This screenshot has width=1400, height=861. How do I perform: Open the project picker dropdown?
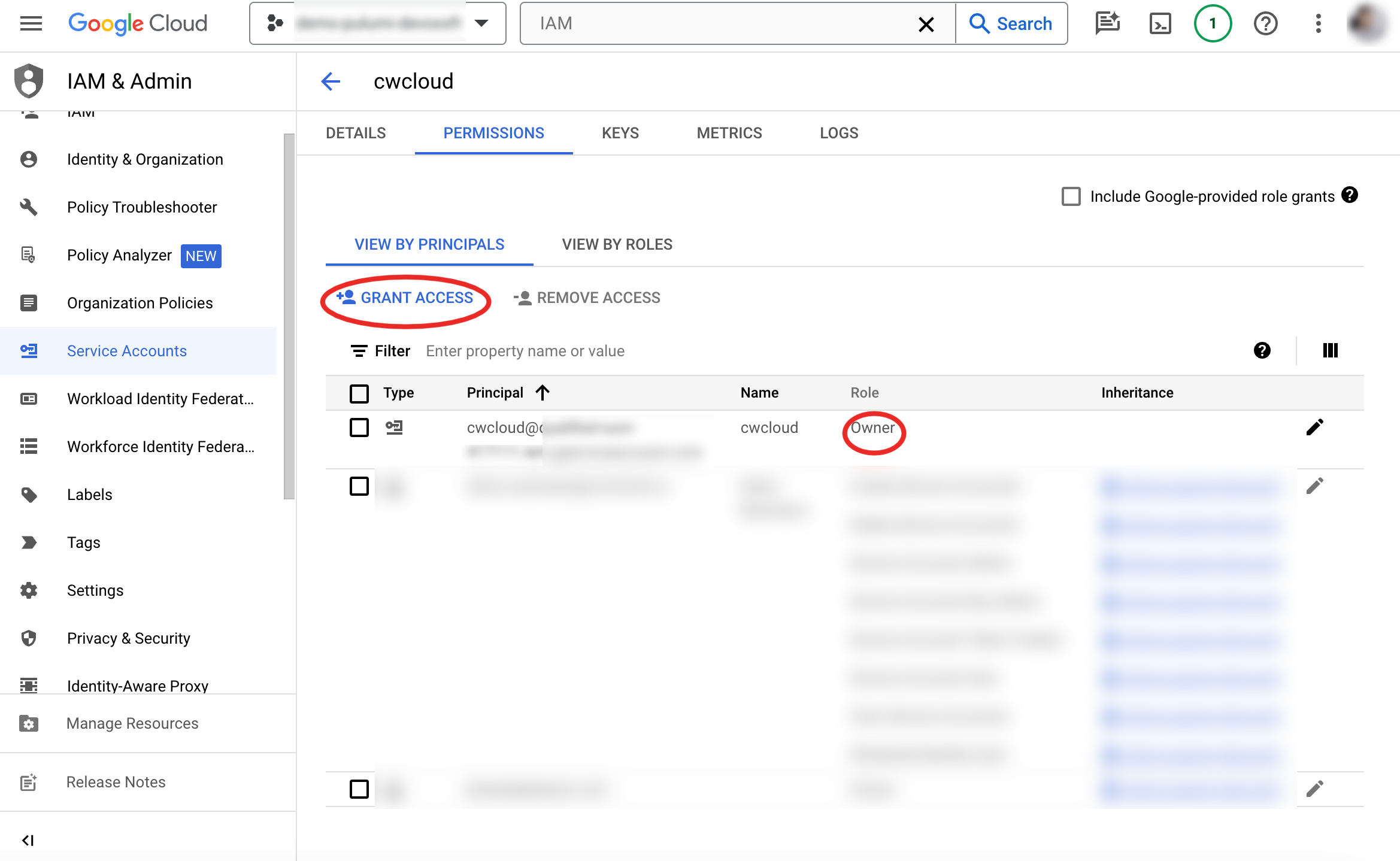(378, 23)
